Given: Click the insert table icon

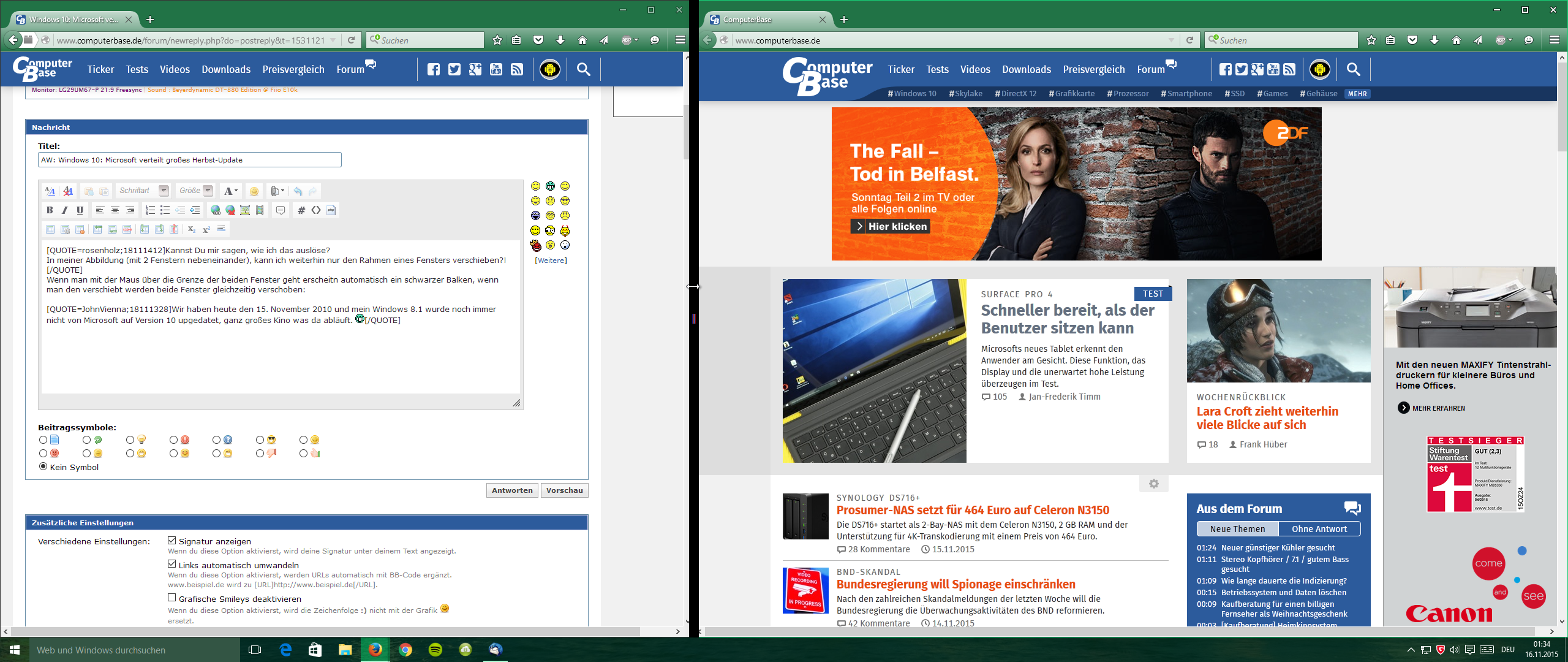Looking at the screenshot, I should pos(50,229).
